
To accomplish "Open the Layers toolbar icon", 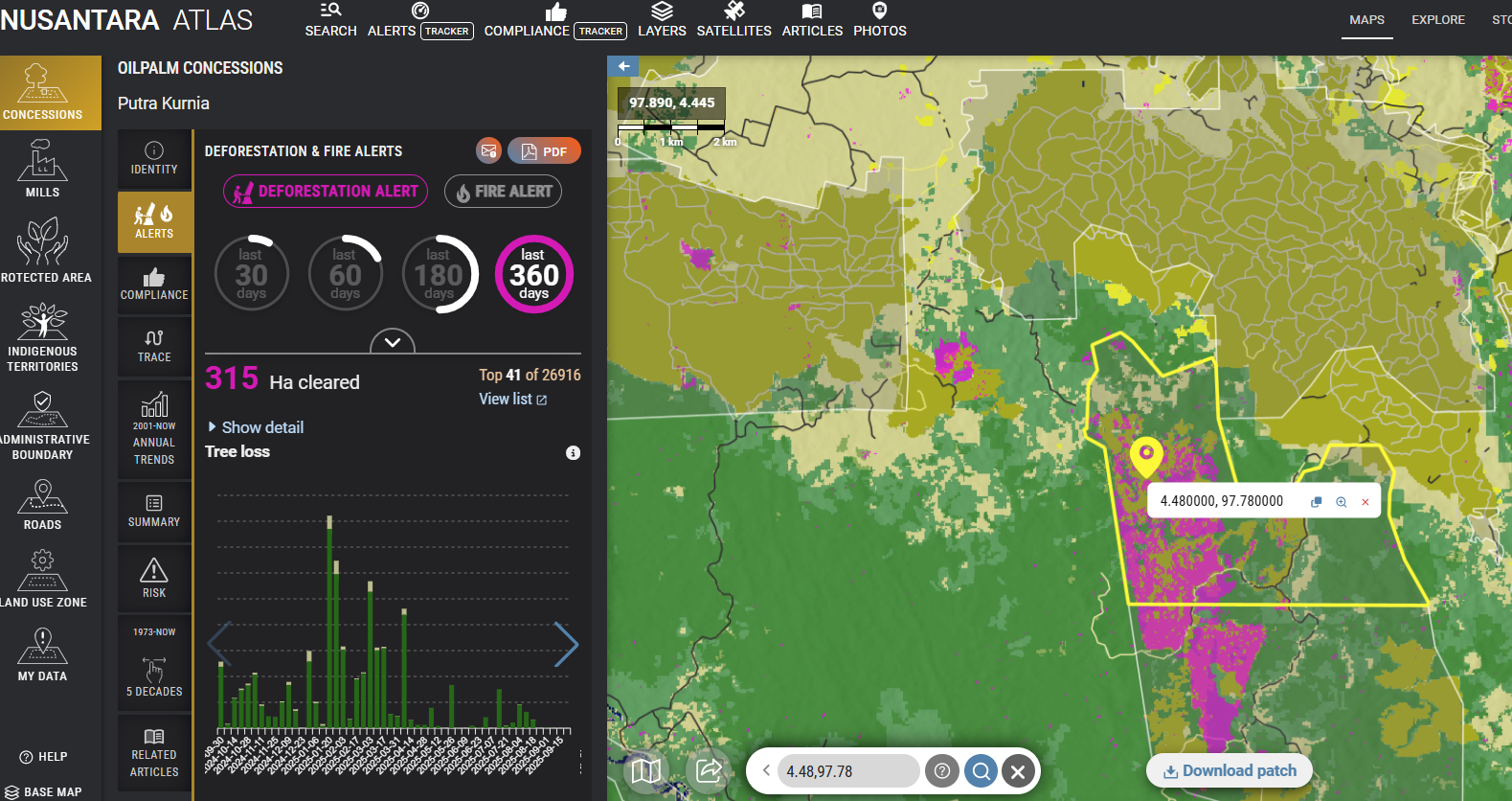I will pos(662,20).
